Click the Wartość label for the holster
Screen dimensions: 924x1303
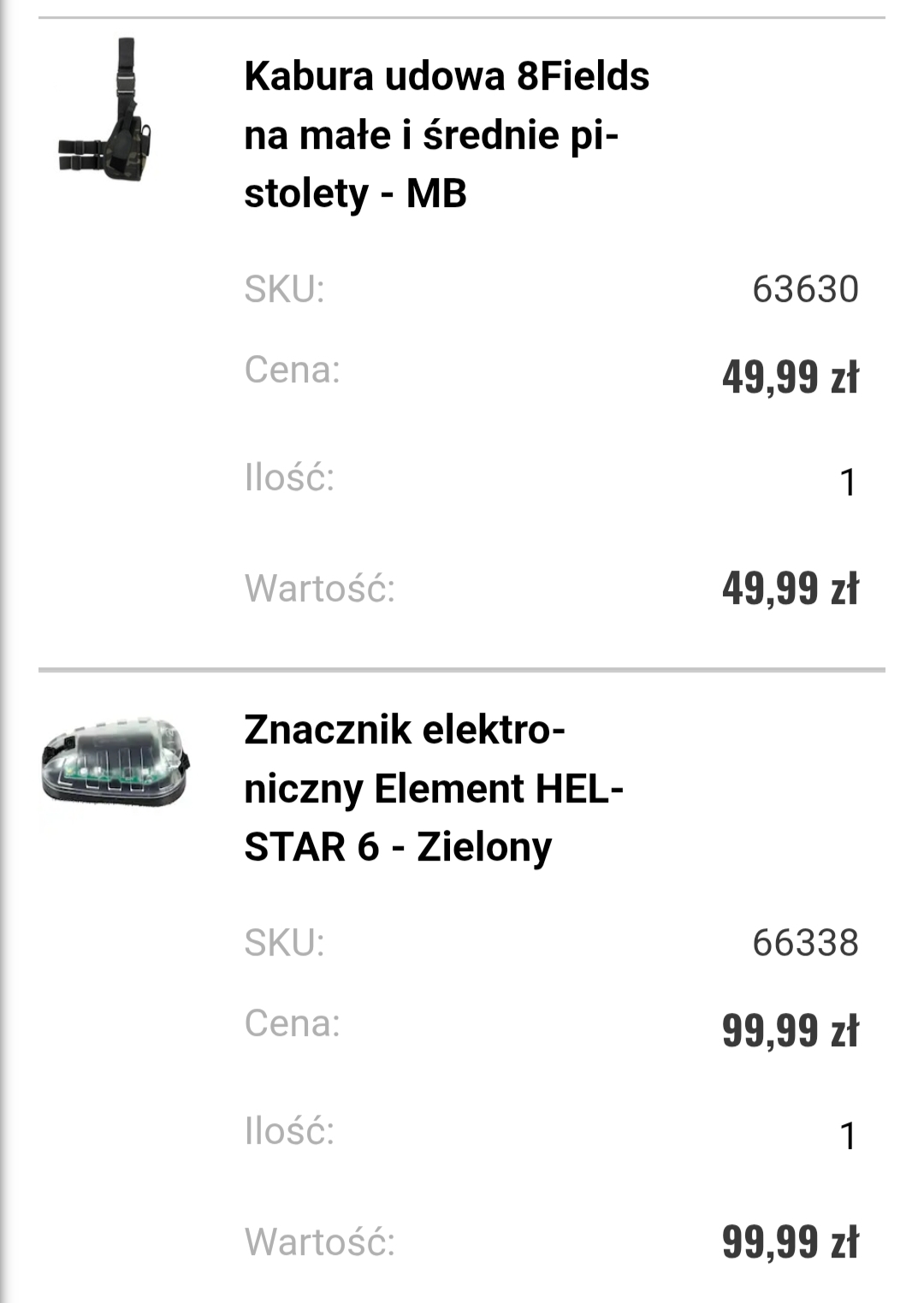[320, 589]
